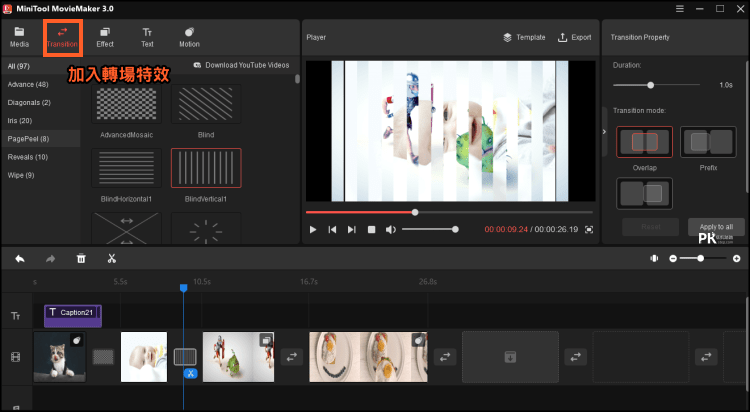Zoom out the timeline minus button

(x=673, y=258)
